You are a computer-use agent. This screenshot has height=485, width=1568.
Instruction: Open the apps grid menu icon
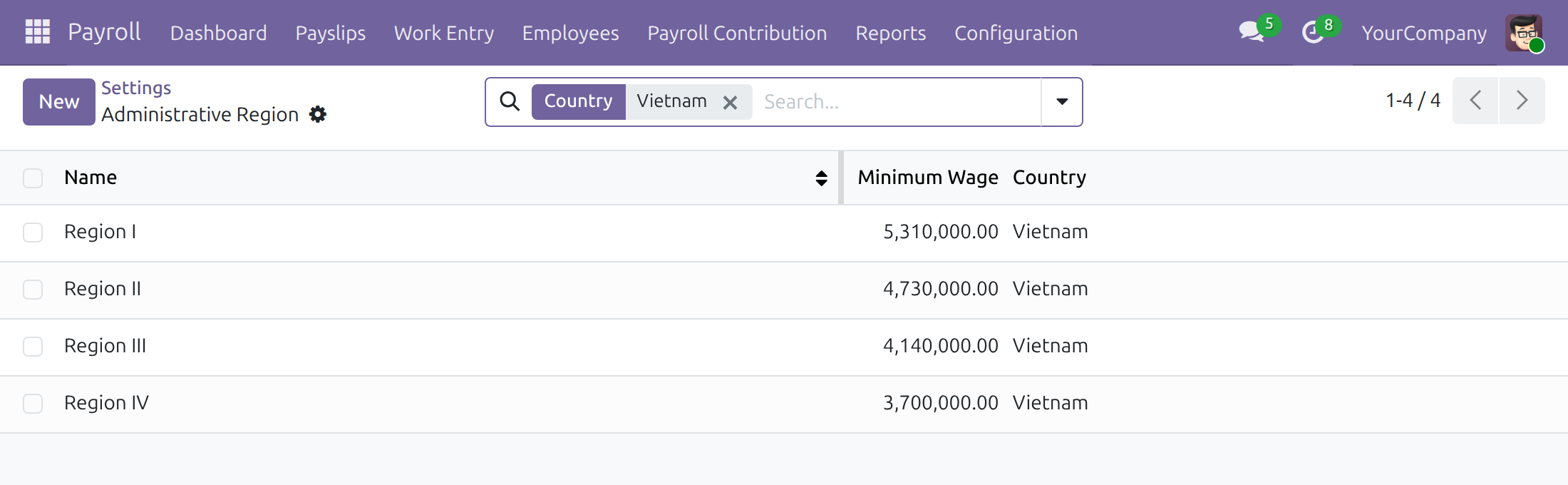click(x=37, y=32)
